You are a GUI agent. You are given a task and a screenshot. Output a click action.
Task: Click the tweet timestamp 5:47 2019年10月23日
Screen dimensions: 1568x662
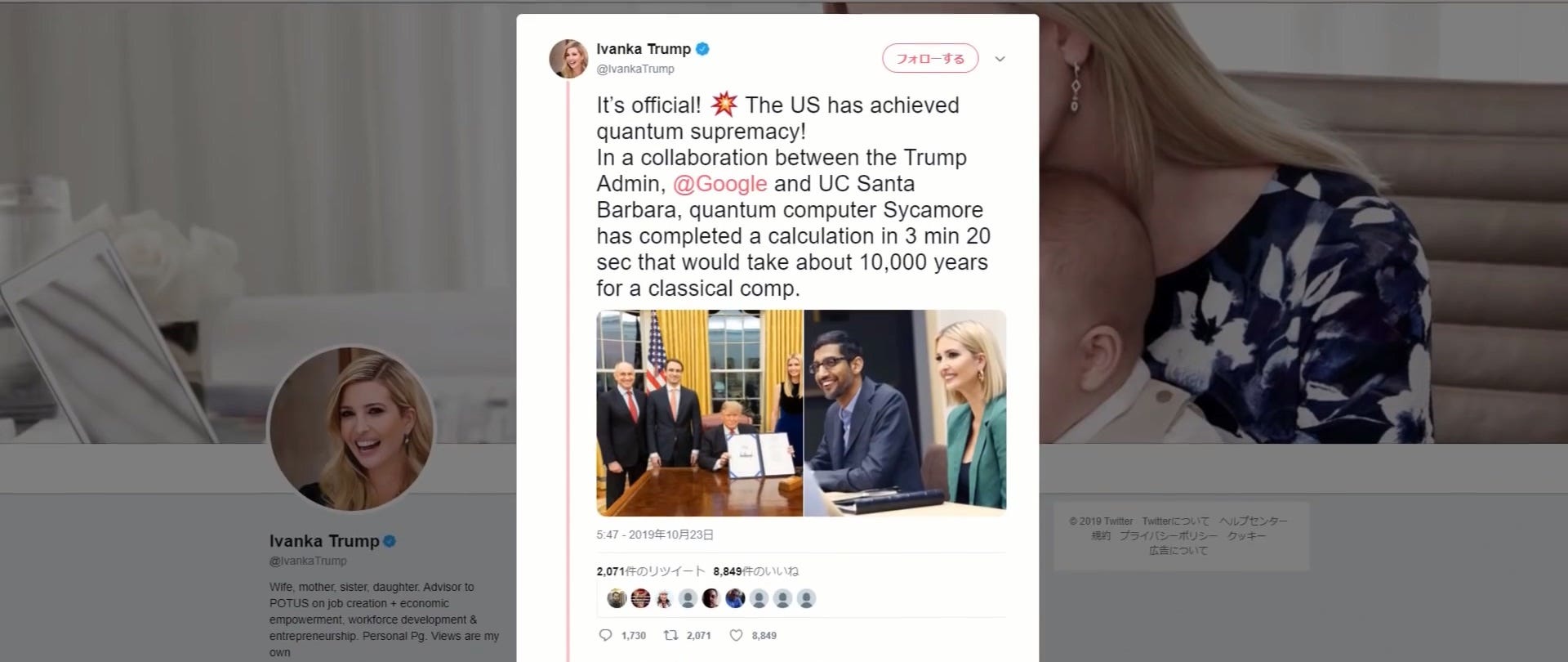pos(655,535)
